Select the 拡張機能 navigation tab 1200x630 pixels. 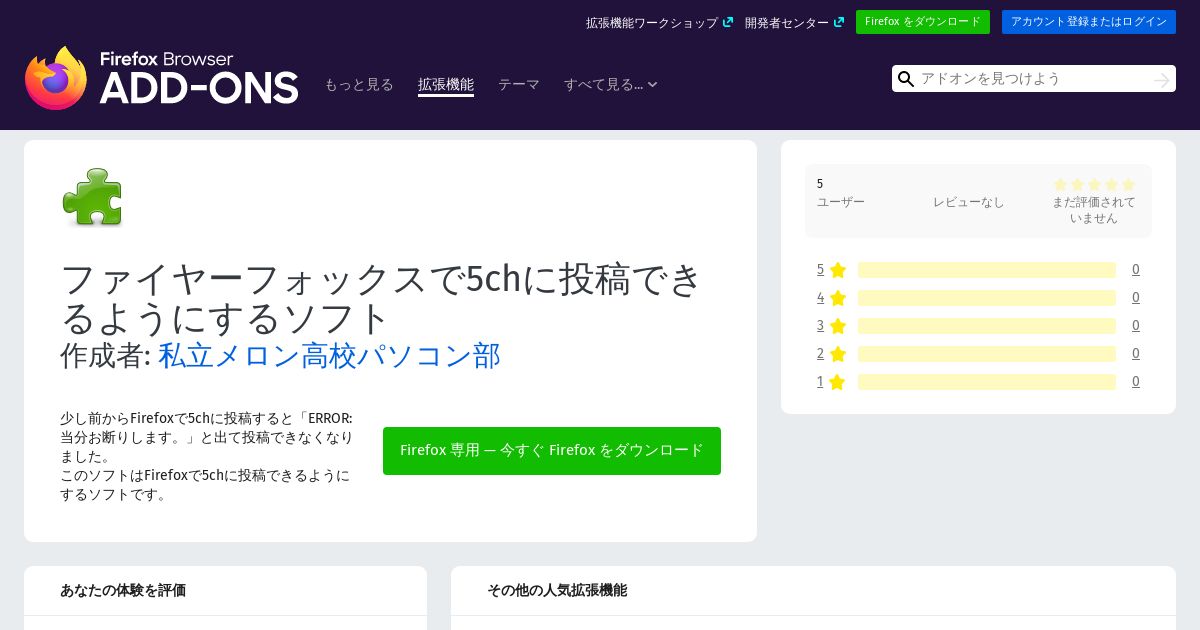446,85
